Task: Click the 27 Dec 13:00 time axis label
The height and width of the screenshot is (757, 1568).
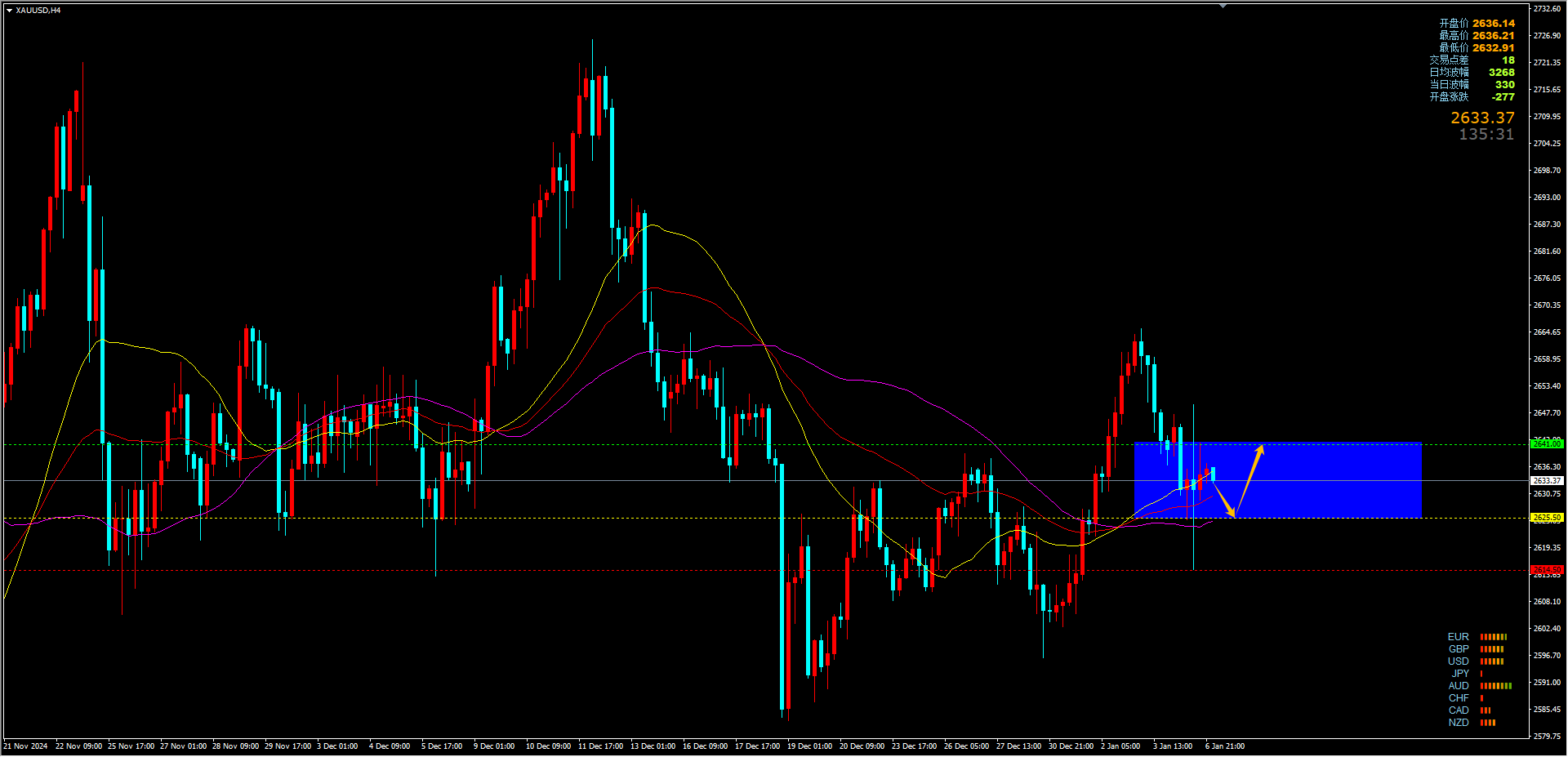Action: tap(1018, 746)
